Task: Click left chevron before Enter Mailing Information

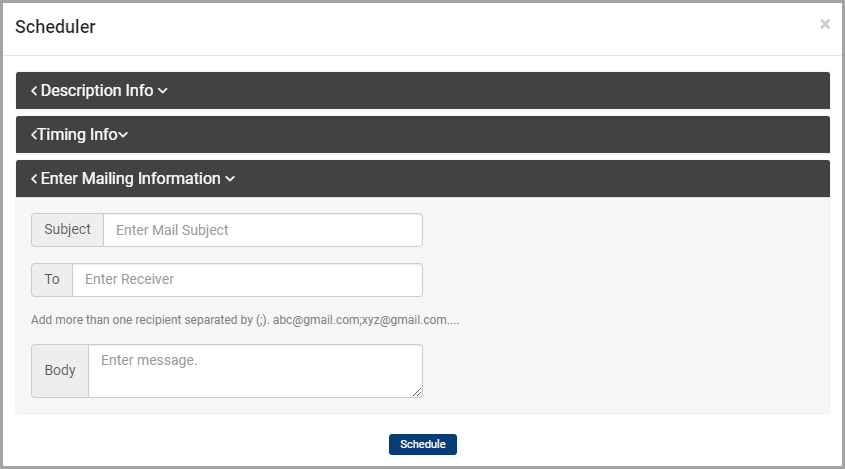Action: click(x=34, y=178)
